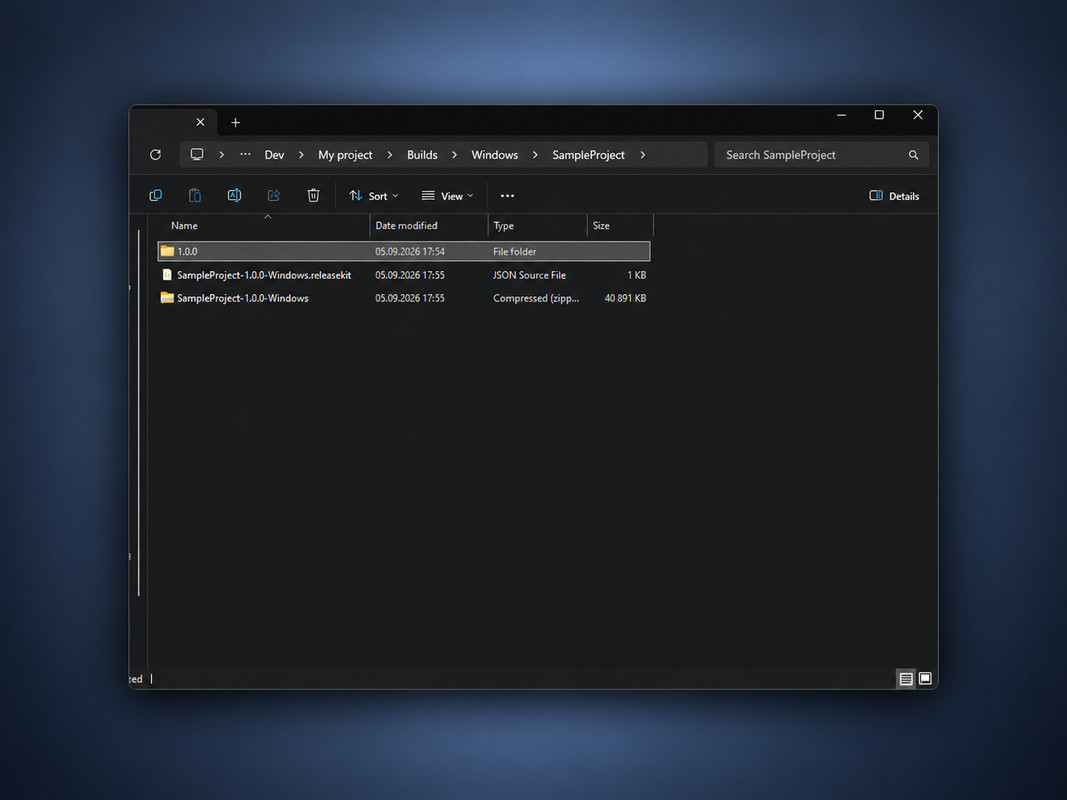Screen dimensions: 1067x800
Task: Click the 1 KB size cell
Action: pos(636,275)
